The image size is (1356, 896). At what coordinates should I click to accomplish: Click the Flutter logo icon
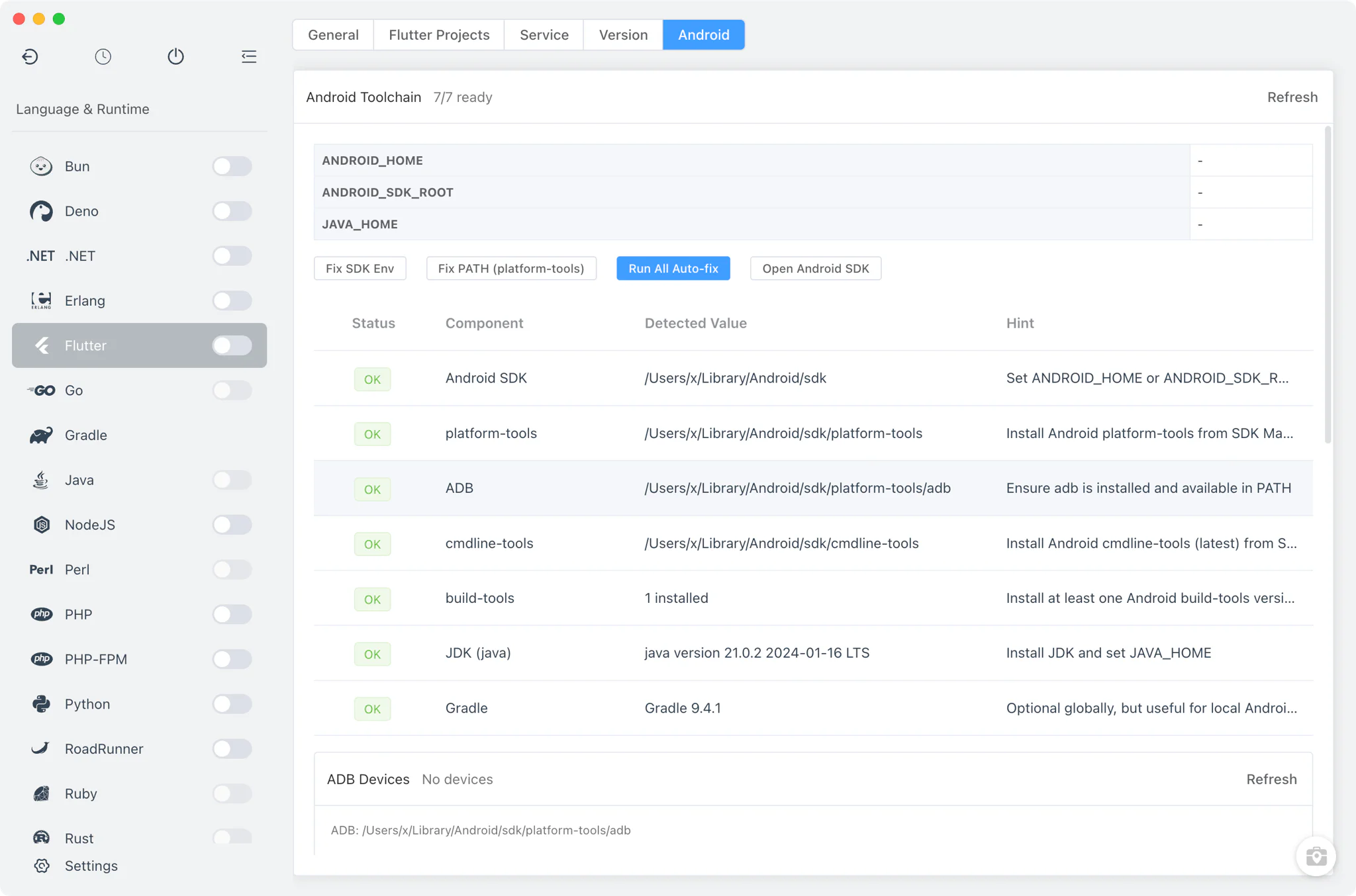click(41, 345)
